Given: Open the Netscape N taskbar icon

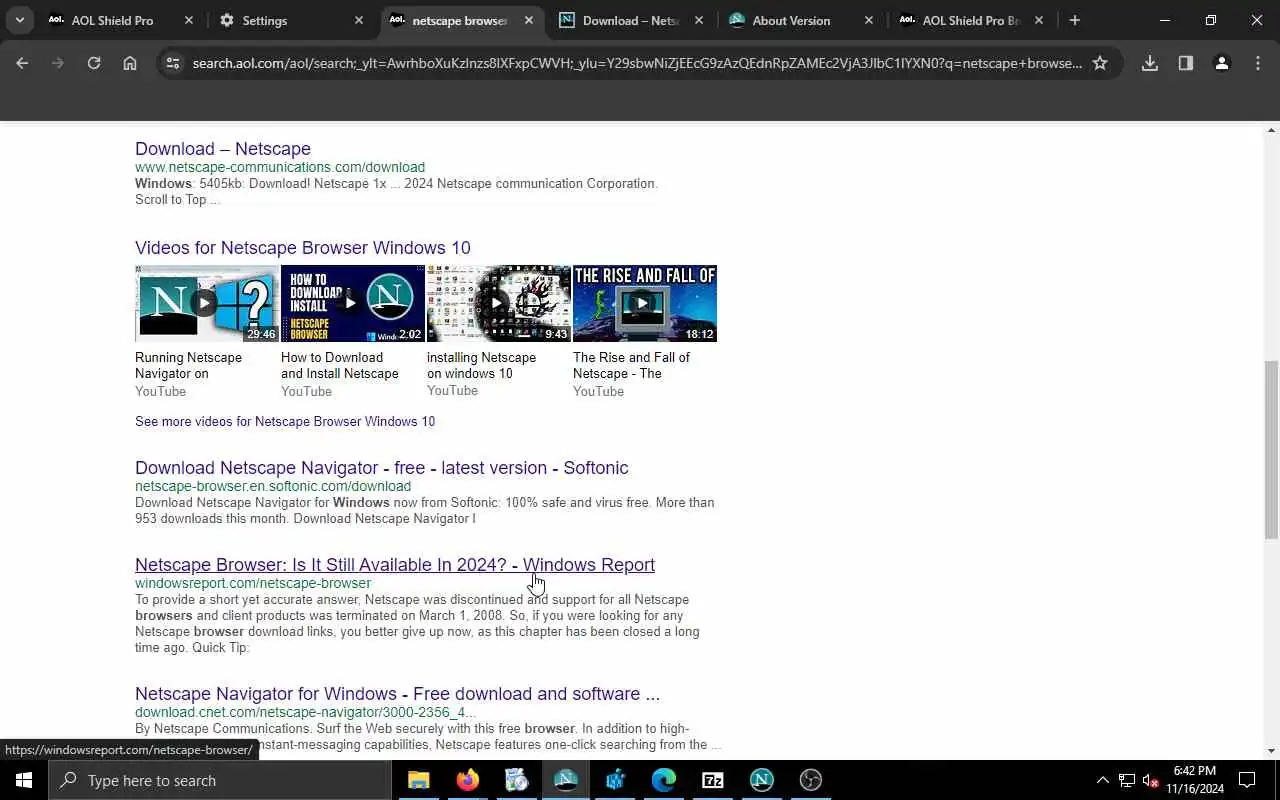Looking at the screenshot, I should tap(761, 780).
